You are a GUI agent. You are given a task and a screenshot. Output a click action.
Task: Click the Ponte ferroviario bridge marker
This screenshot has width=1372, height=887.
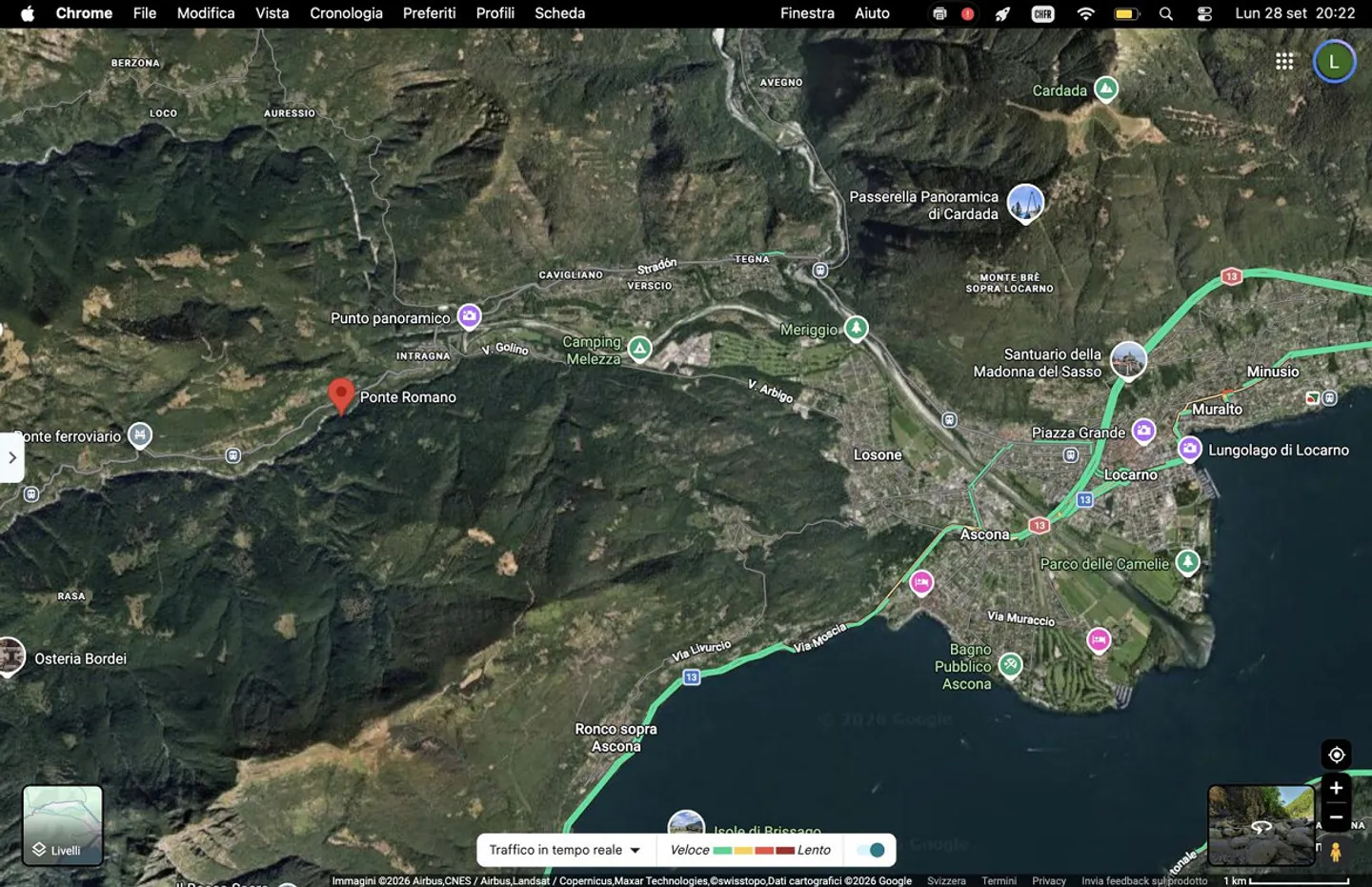point(140,434)
